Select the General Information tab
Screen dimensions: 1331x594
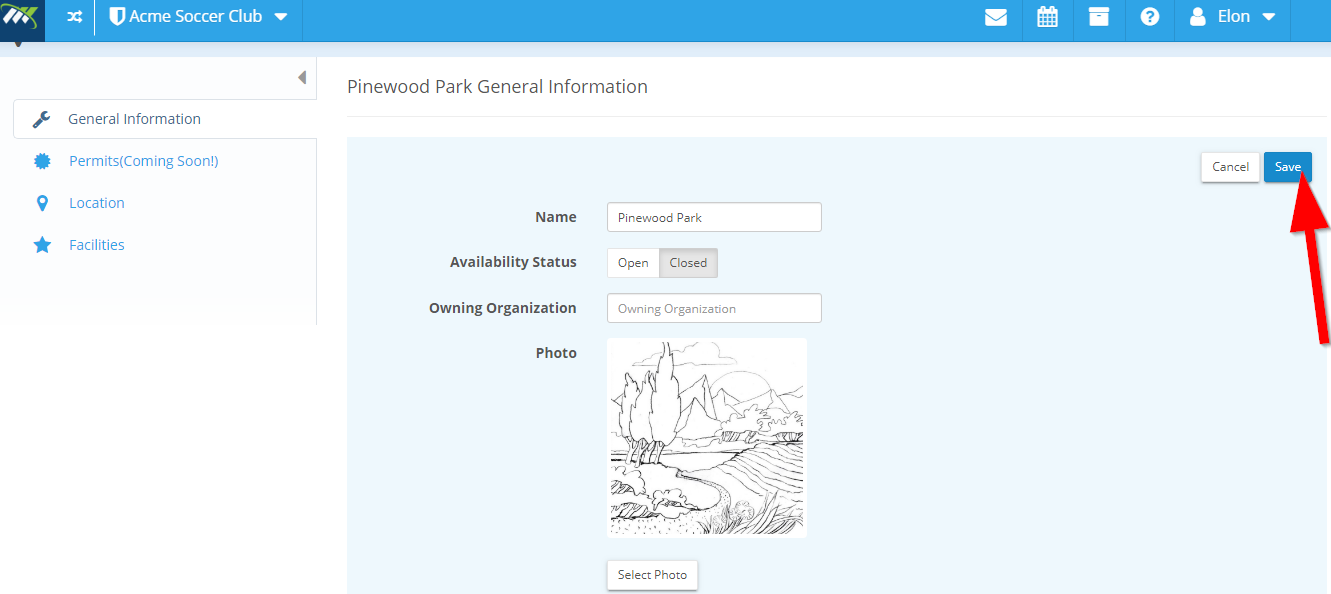point(165,119)
